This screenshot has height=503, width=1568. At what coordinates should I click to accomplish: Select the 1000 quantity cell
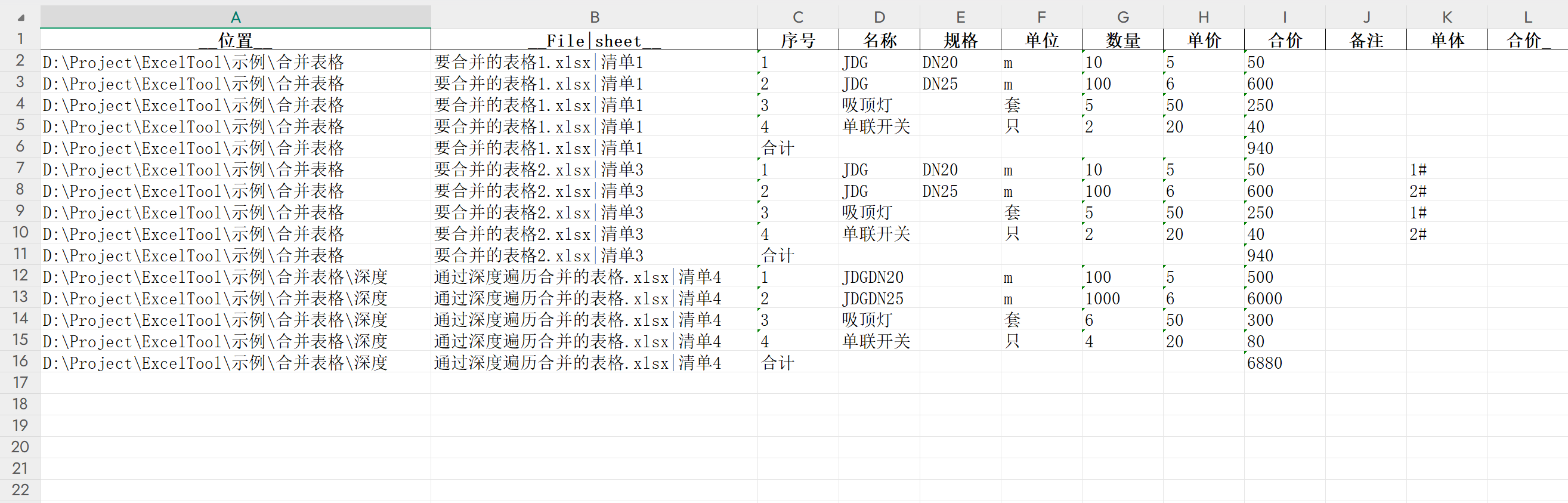click(x=1122, y=298)
